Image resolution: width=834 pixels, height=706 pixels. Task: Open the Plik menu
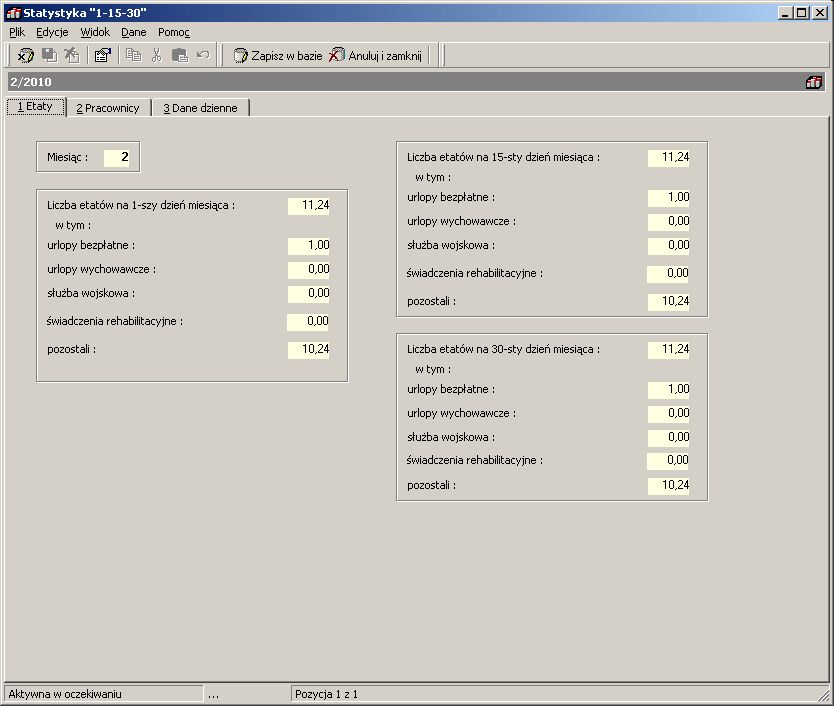[x=17, y=32]
